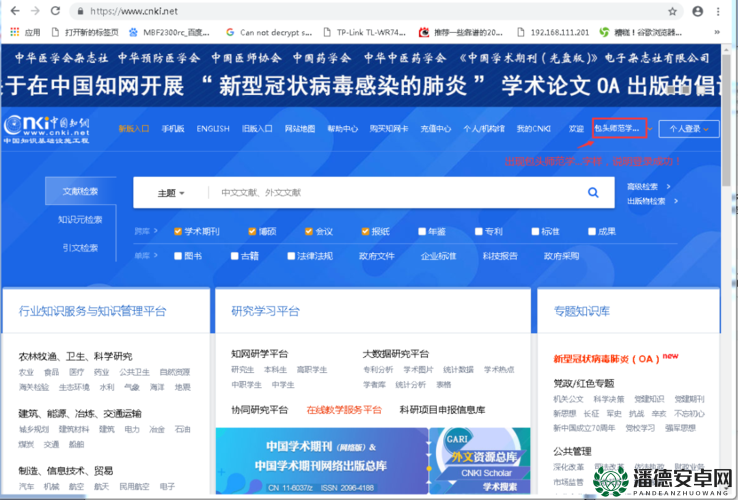Open 旧版入口 in the top menu
Screen dimensions: 738x500
tap(257, 129)
